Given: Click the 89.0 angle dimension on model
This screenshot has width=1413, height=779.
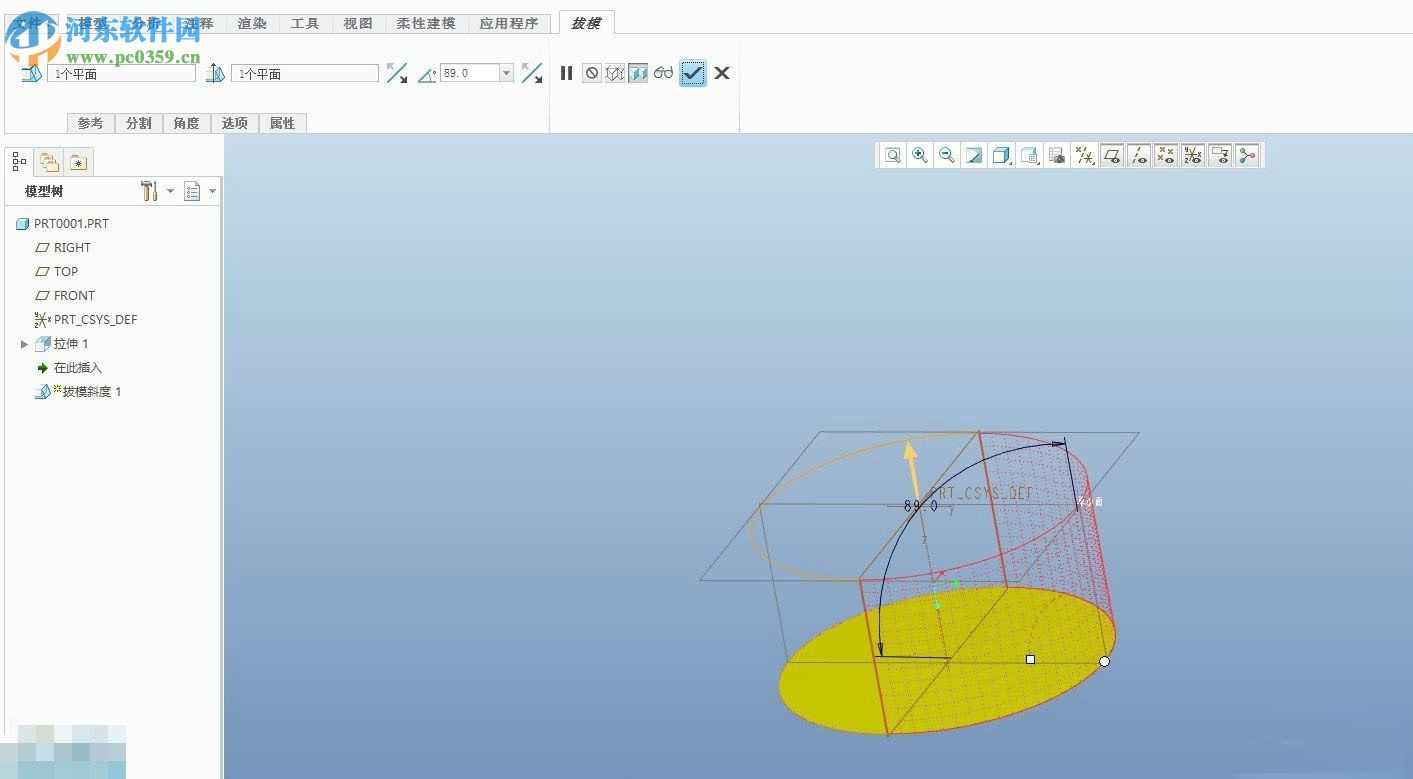Looking at the screenshot, I should click(921, 507).
